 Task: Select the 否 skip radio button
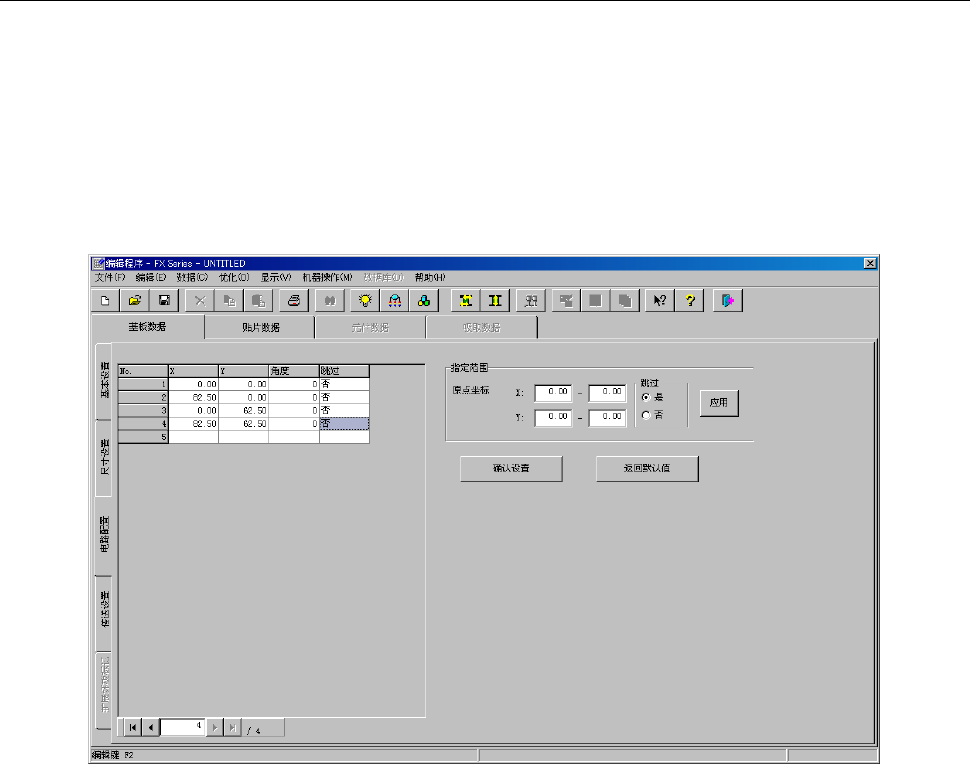point(646,415)
